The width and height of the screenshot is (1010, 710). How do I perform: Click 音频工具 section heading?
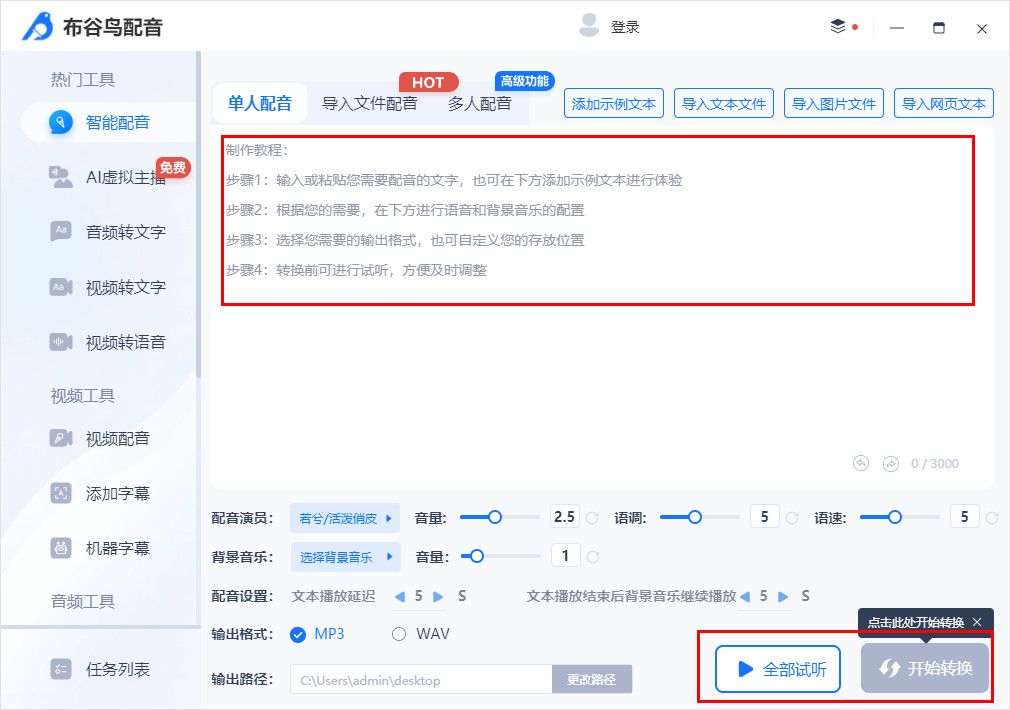pyautogui.click(x=82, y=602)
